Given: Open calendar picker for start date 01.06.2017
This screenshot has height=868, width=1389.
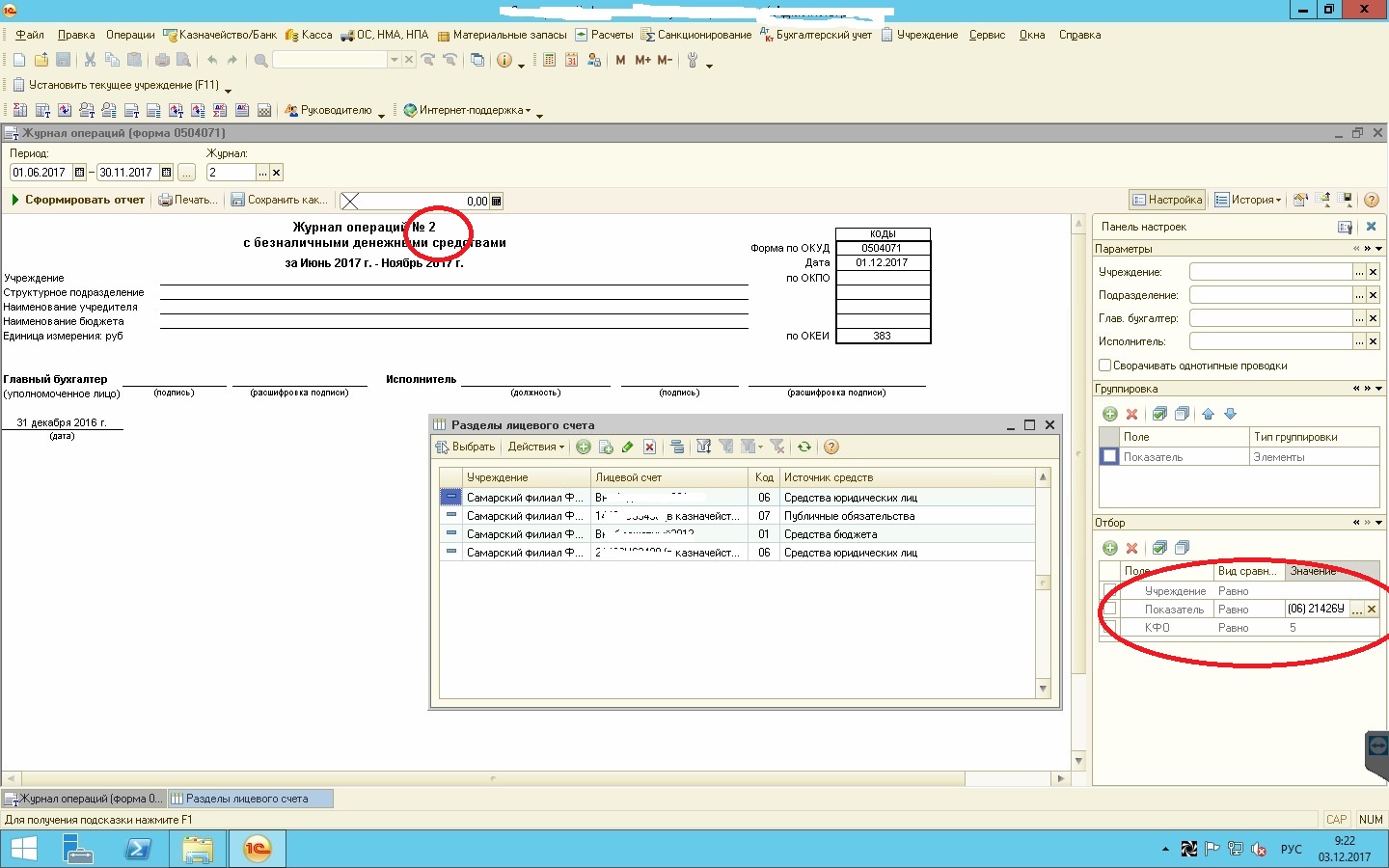Looking at the screenshot, I should [x=79, y=173].
